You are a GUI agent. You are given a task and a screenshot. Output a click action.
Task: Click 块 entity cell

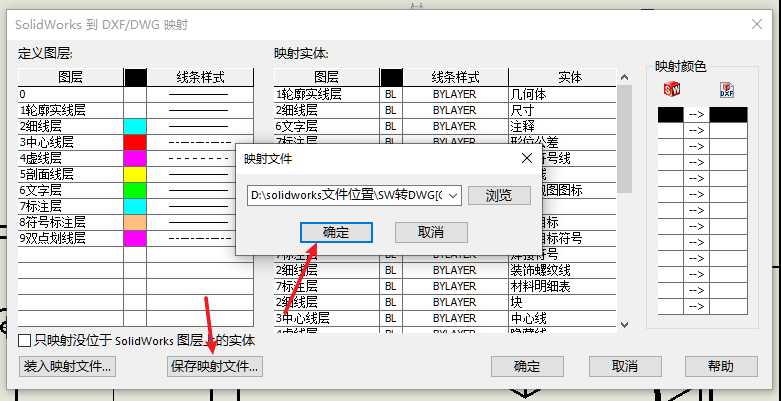[562, 302]
